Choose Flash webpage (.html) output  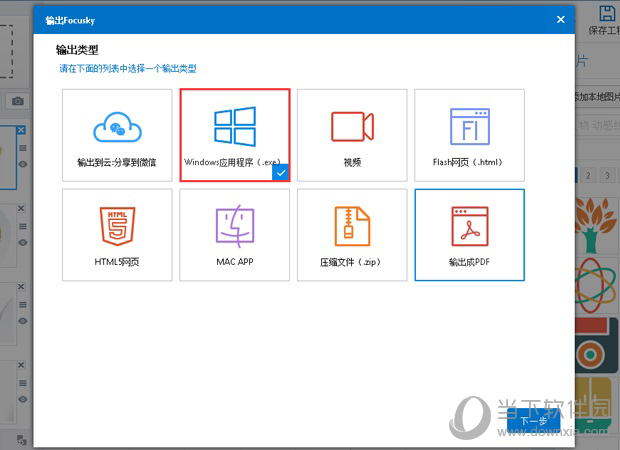[469, 135]
